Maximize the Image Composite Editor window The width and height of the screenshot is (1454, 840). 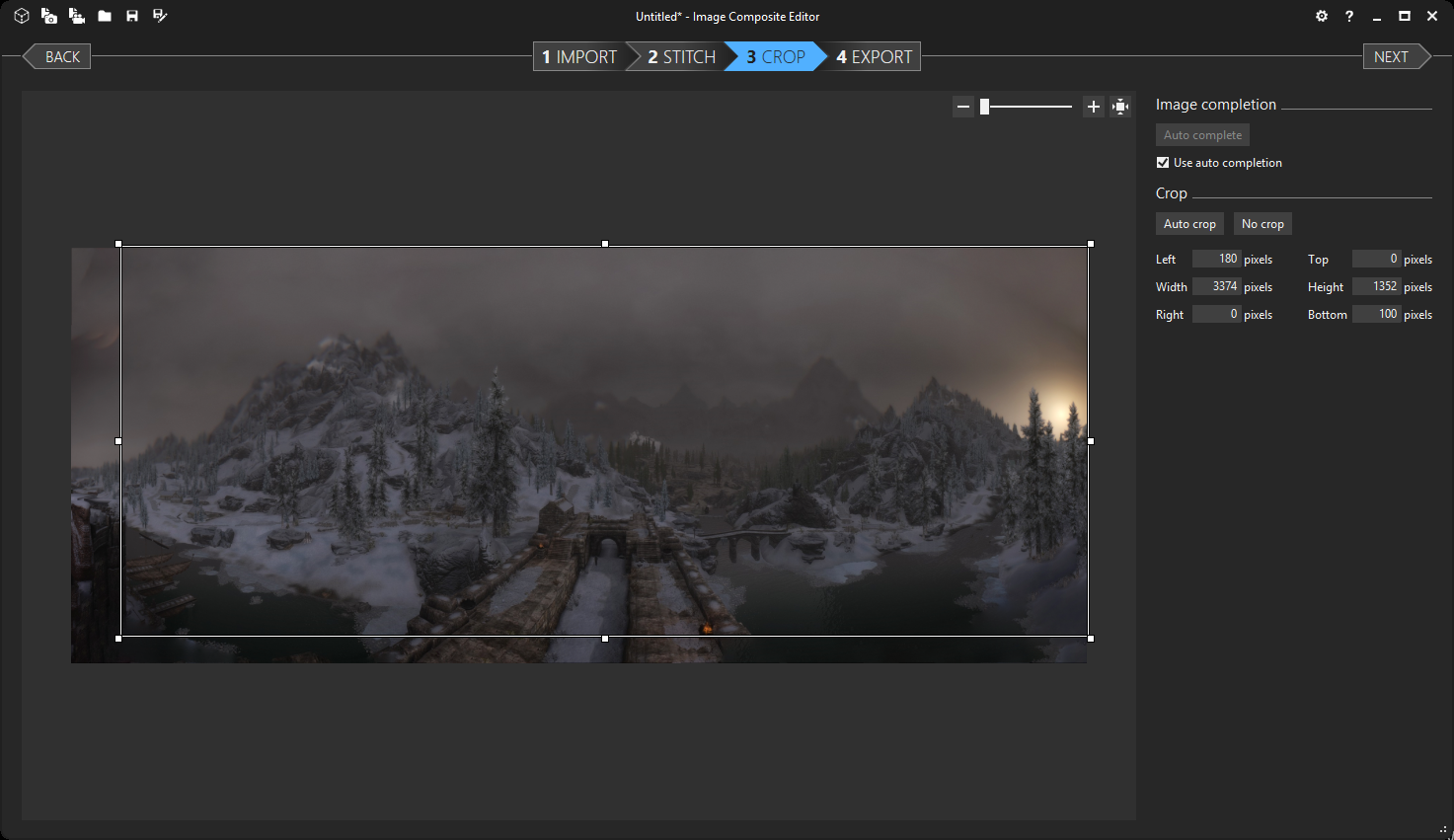pyautogui.click(x=1405, y=16)
